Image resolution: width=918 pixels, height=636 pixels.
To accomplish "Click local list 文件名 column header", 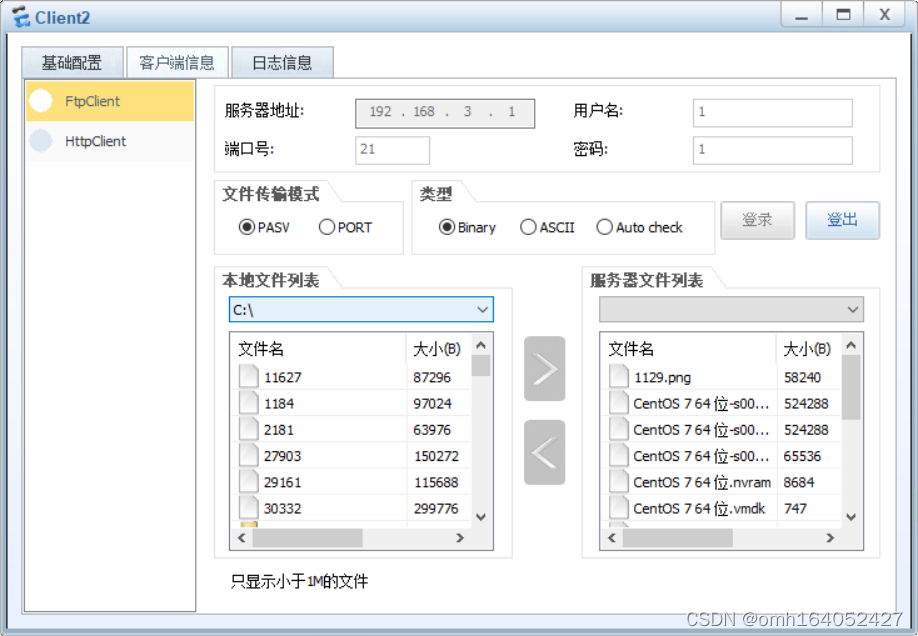I will pos(318,349).
